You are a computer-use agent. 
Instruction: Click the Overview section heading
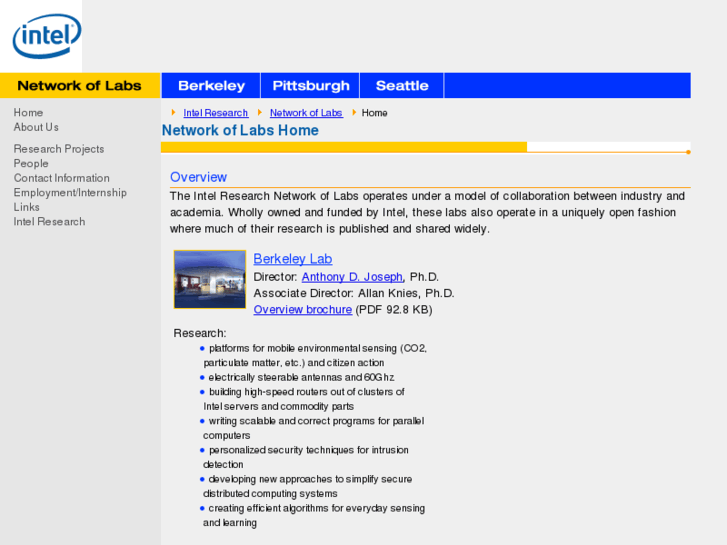tap(198, 177)
